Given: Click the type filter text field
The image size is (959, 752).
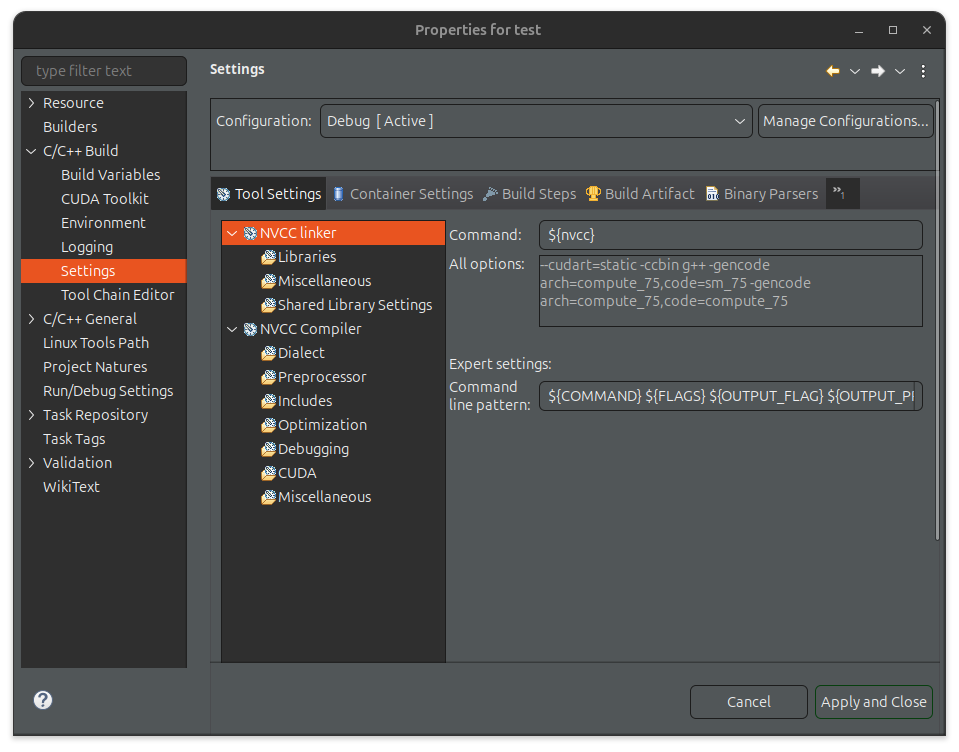Looking at the screenshot, I should coord(104,71).
